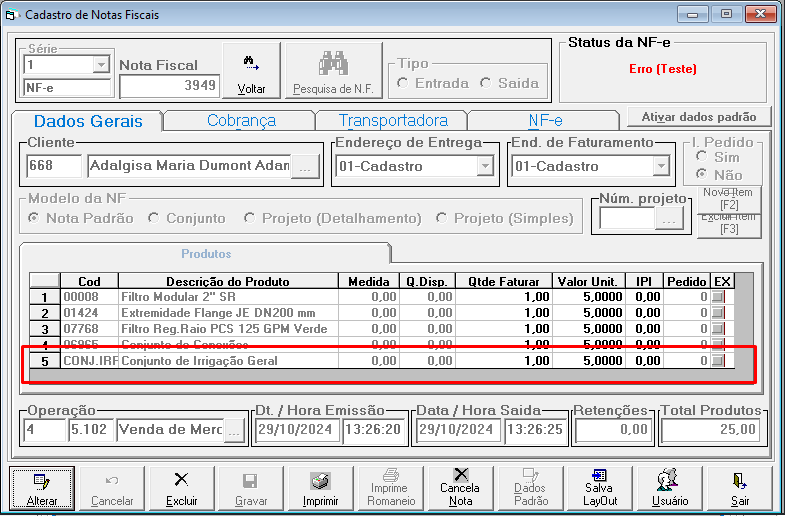
Task: Switch to the Transportadora tab
Action: pos(393,121)
